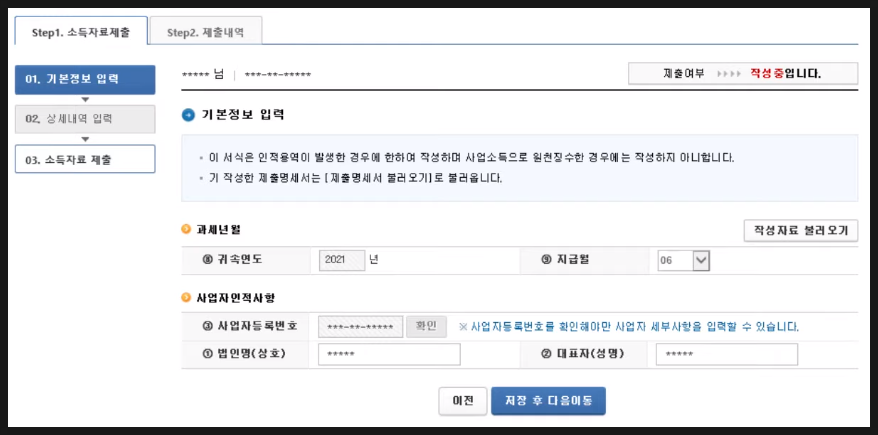Click the gray arrows in 제출여부 status box
878x435 pixels.
(x=728, y=74)
